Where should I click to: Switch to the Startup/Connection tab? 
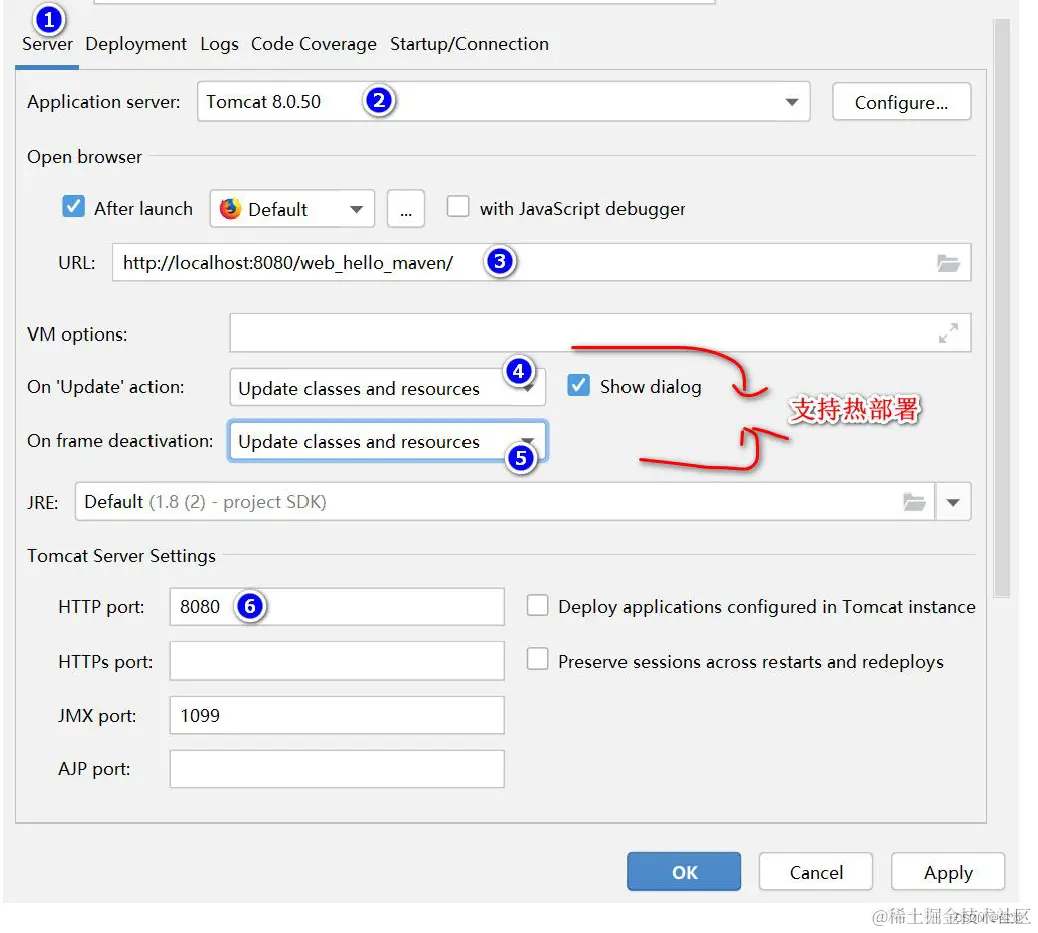click(x=469, y=44)
